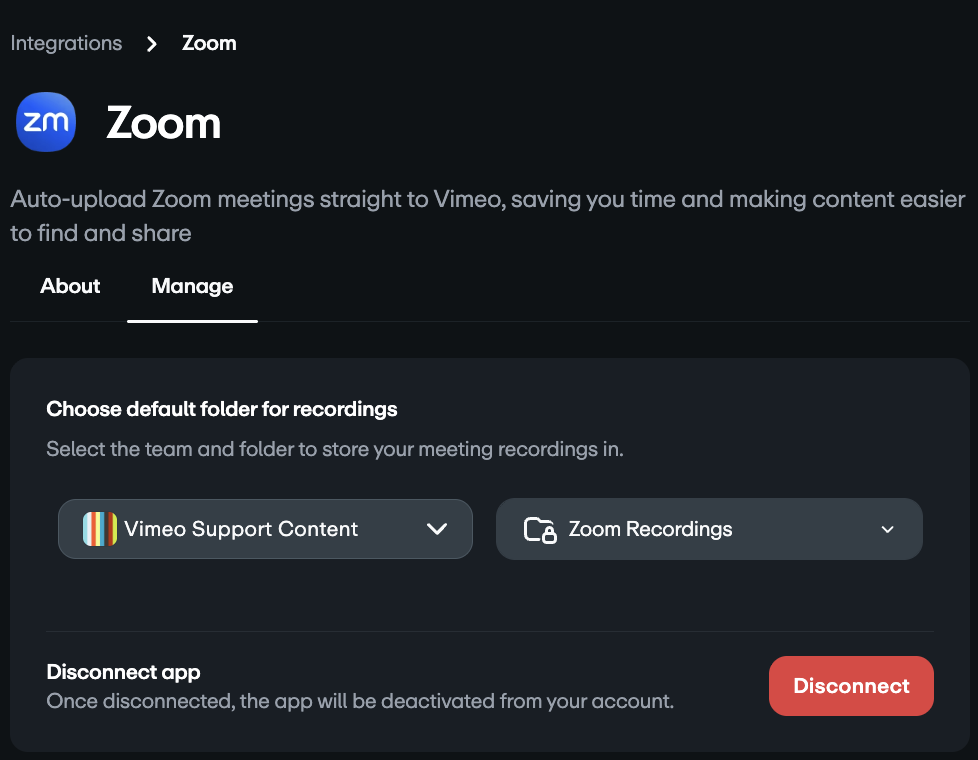Select the Manage tab
This screenshot has height=760, width=978.
pos(192,286)
